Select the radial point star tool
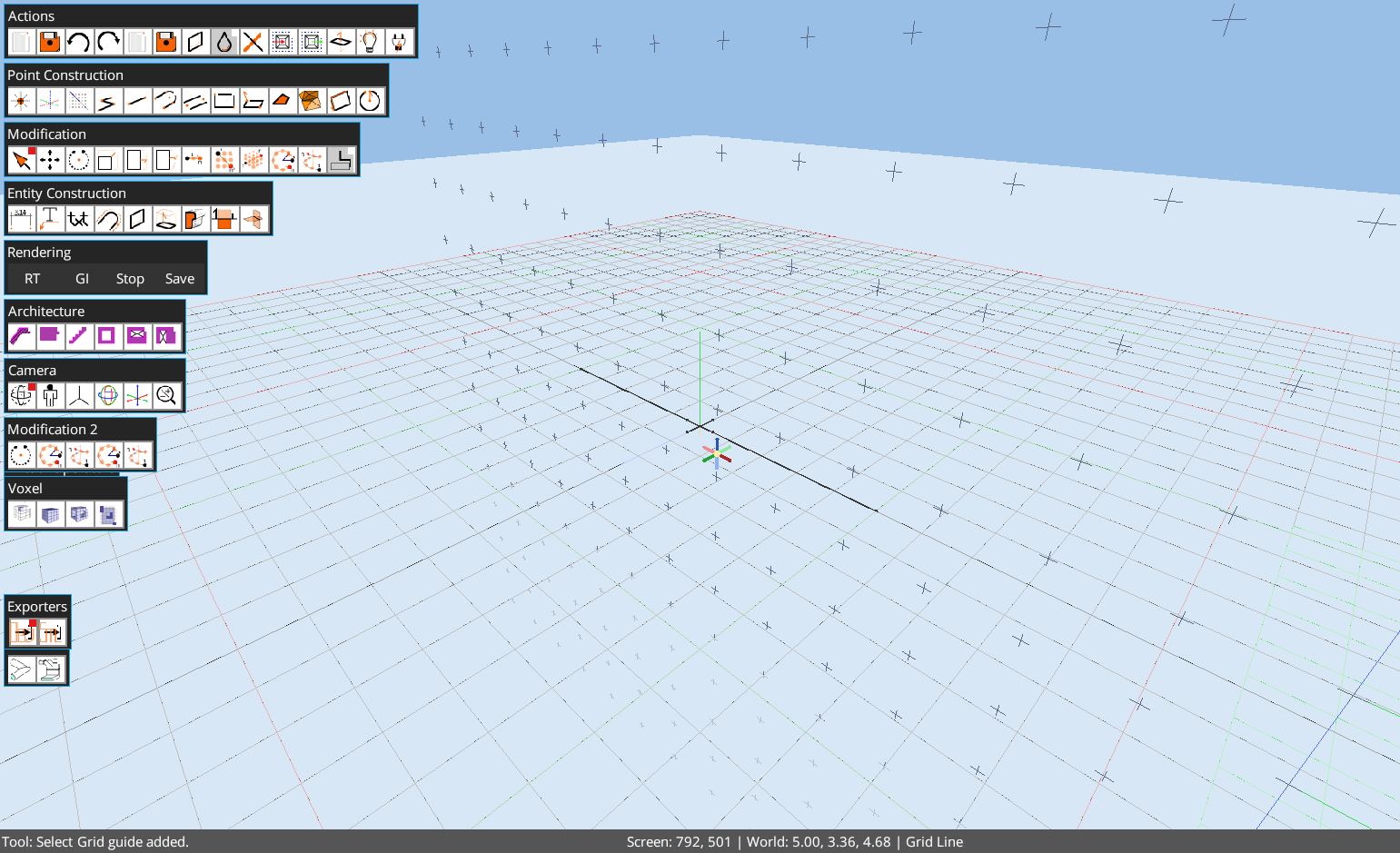This screenshot has height=853, width=1400. 21,101
